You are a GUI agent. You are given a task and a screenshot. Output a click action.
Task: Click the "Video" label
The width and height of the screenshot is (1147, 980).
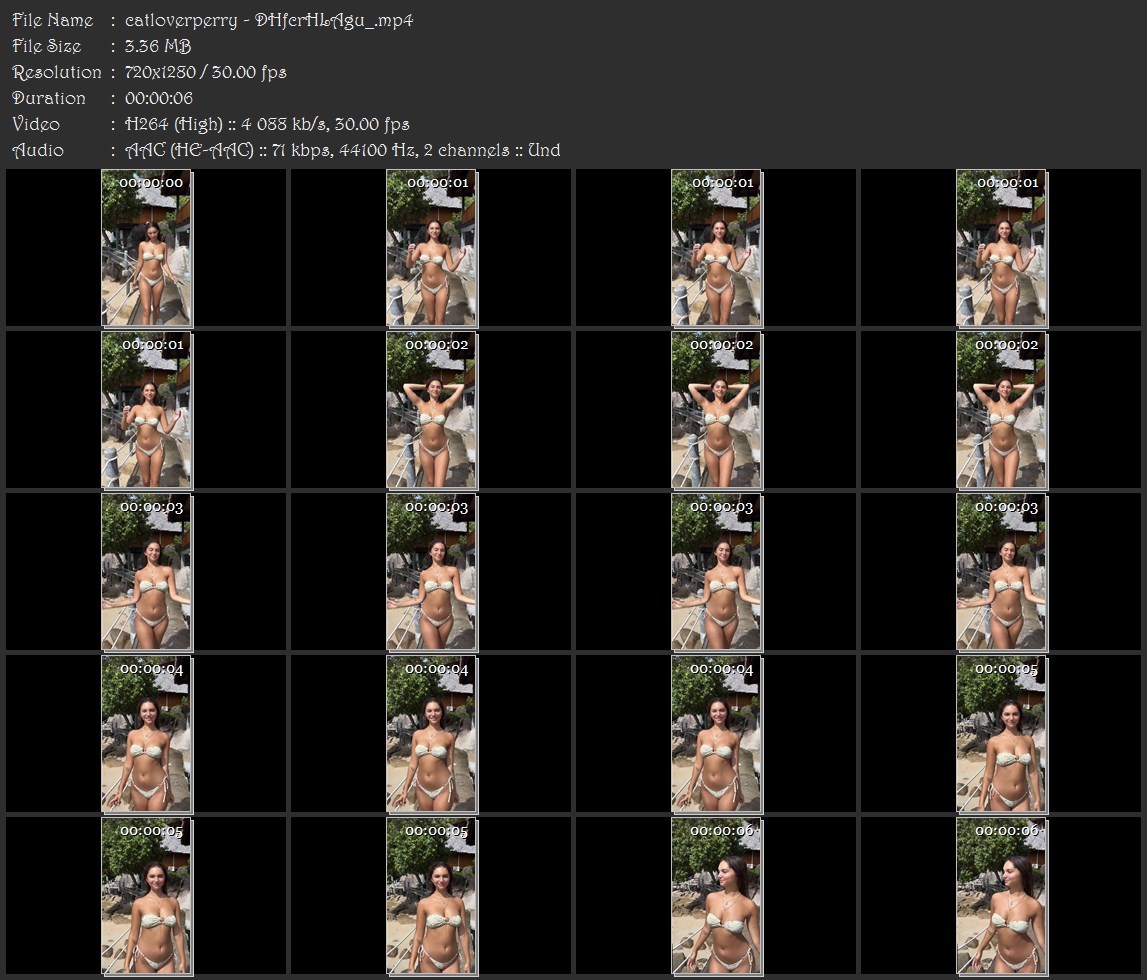pos(36,124)
